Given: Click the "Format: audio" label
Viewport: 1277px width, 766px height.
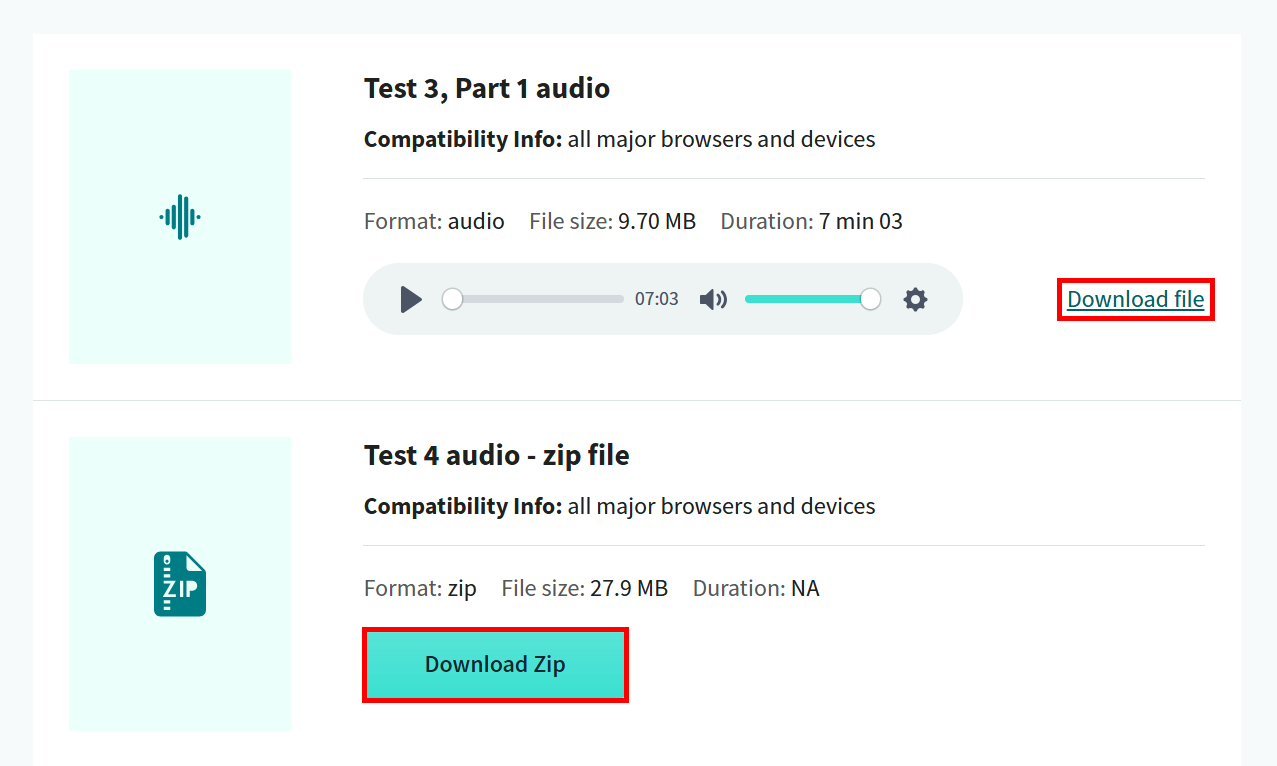Looking at the screenshot, I should point(434,221).
